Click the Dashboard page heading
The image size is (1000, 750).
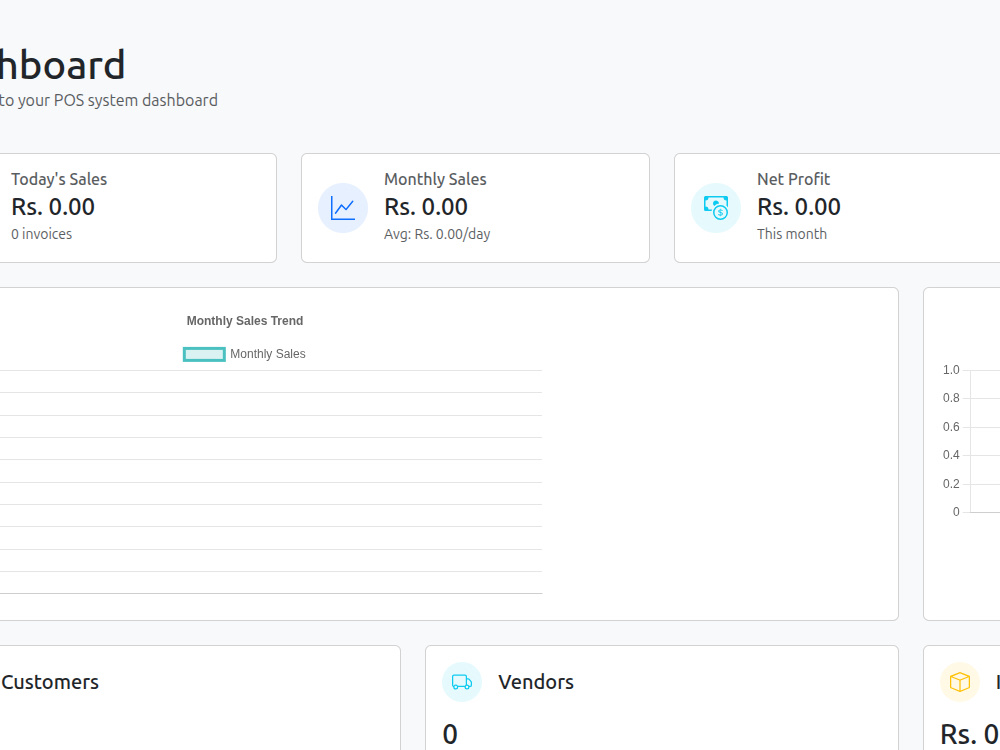pyautogui.click(x=62, y=65)
